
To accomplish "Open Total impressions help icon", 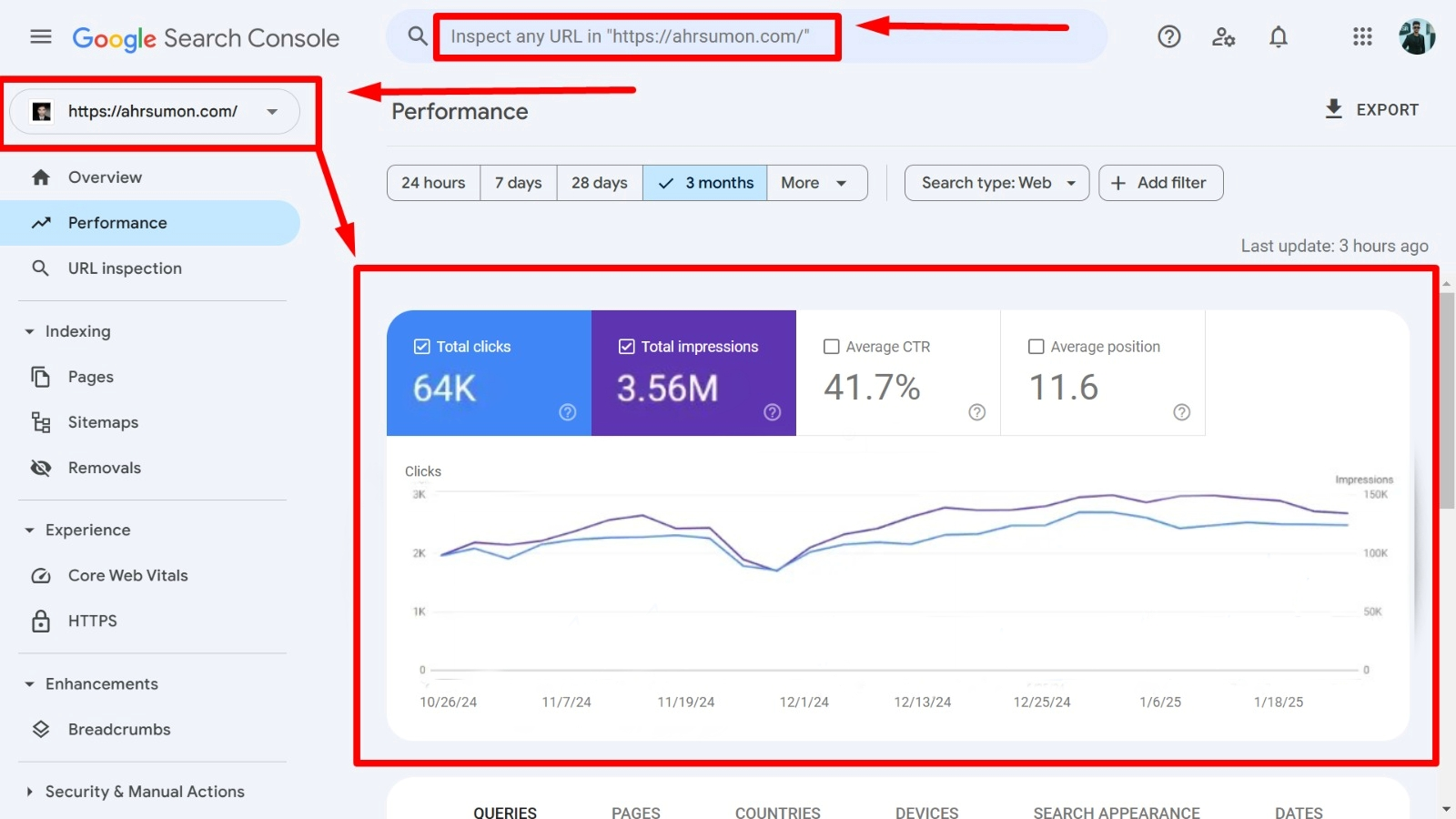I will coord(773,412).
